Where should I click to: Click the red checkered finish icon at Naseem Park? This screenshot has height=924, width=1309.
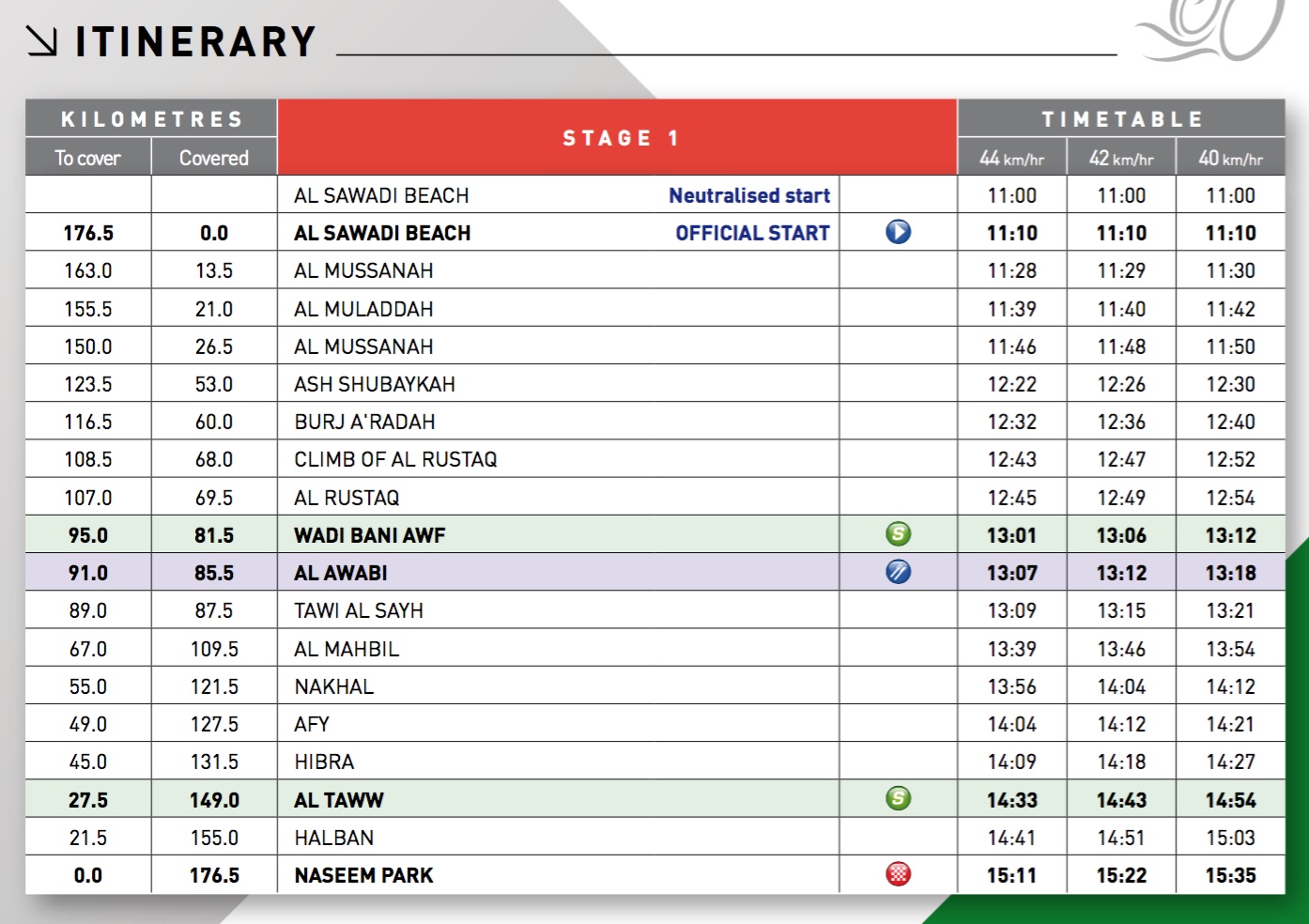point(898,874)
